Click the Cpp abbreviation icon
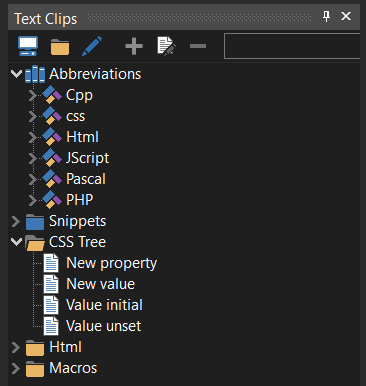366x386 pixels. pos(52,95)
